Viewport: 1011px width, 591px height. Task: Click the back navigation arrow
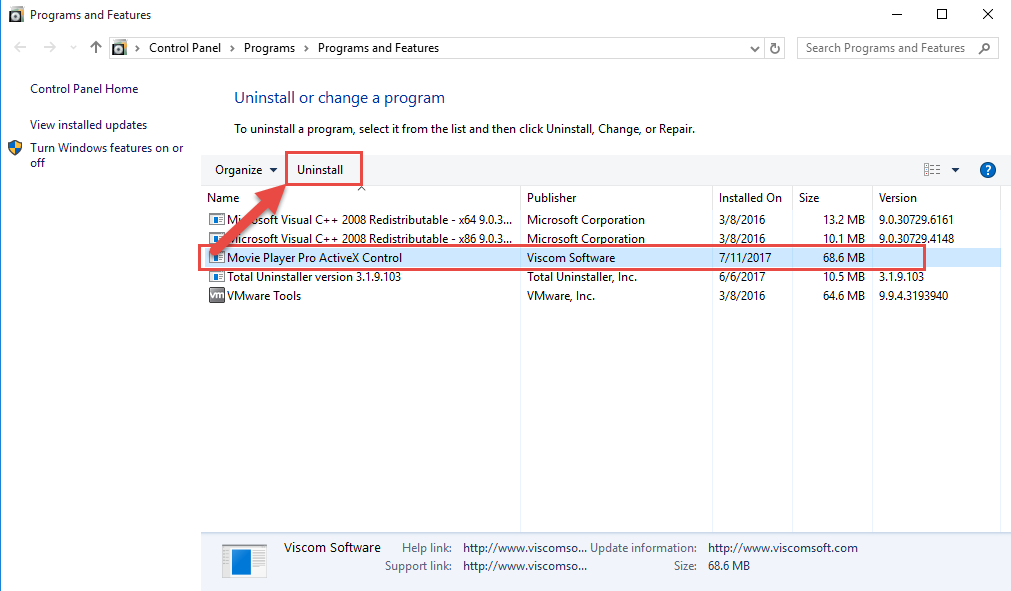click(x=20, y=47)
